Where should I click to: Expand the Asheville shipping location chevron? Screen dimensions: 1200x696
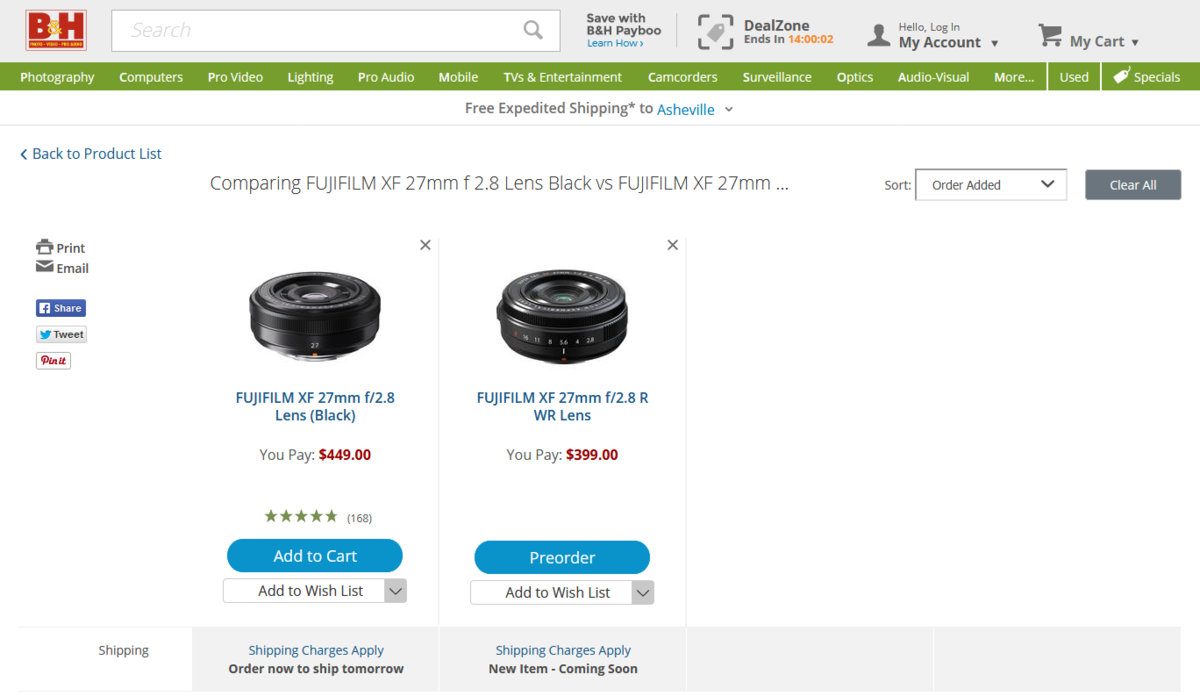tap(729, 109)
